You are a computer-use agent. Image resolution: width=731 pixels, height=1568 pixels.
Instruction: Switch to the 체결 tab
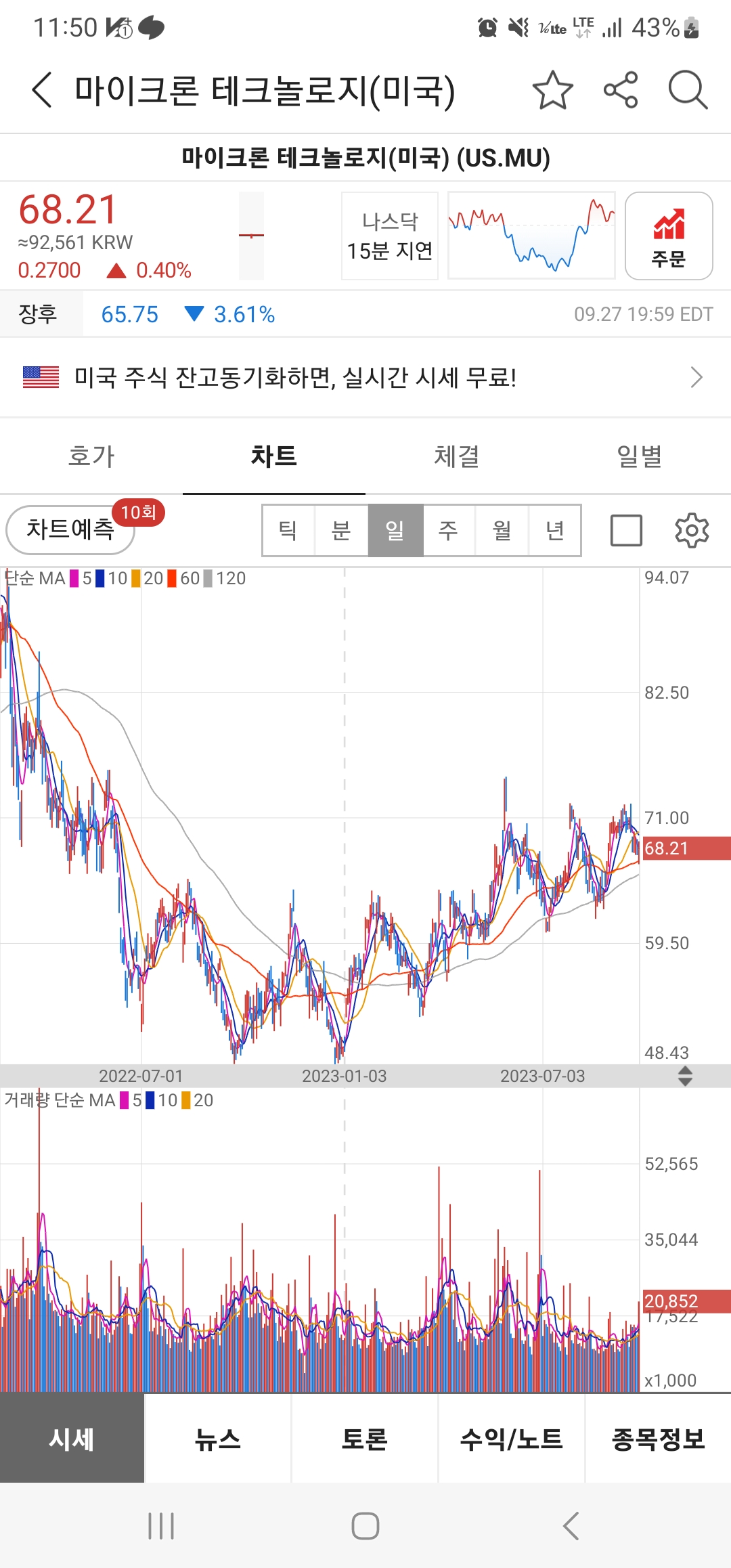pos(457,456)
